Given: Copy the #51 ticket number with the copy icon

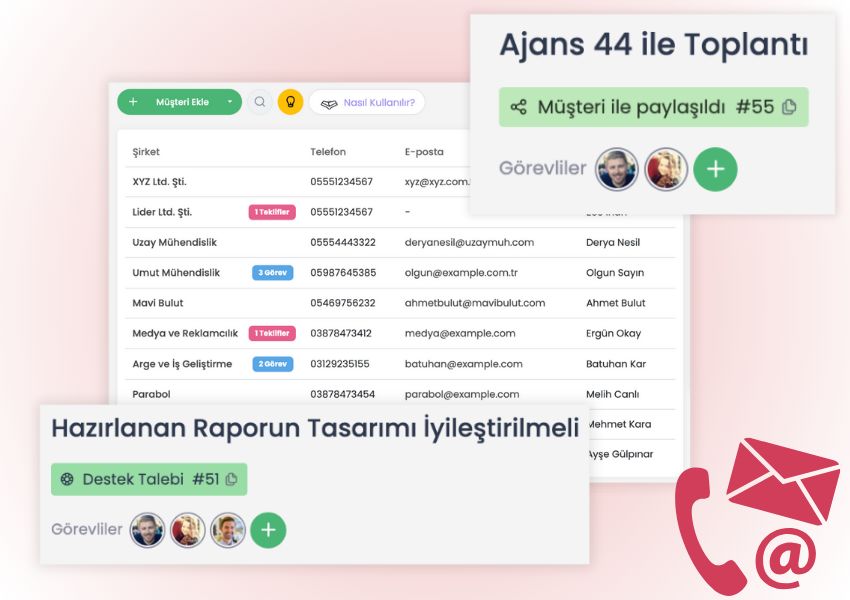Looking at the screenshot, I should pyautogui.click(x=232, y=479).
